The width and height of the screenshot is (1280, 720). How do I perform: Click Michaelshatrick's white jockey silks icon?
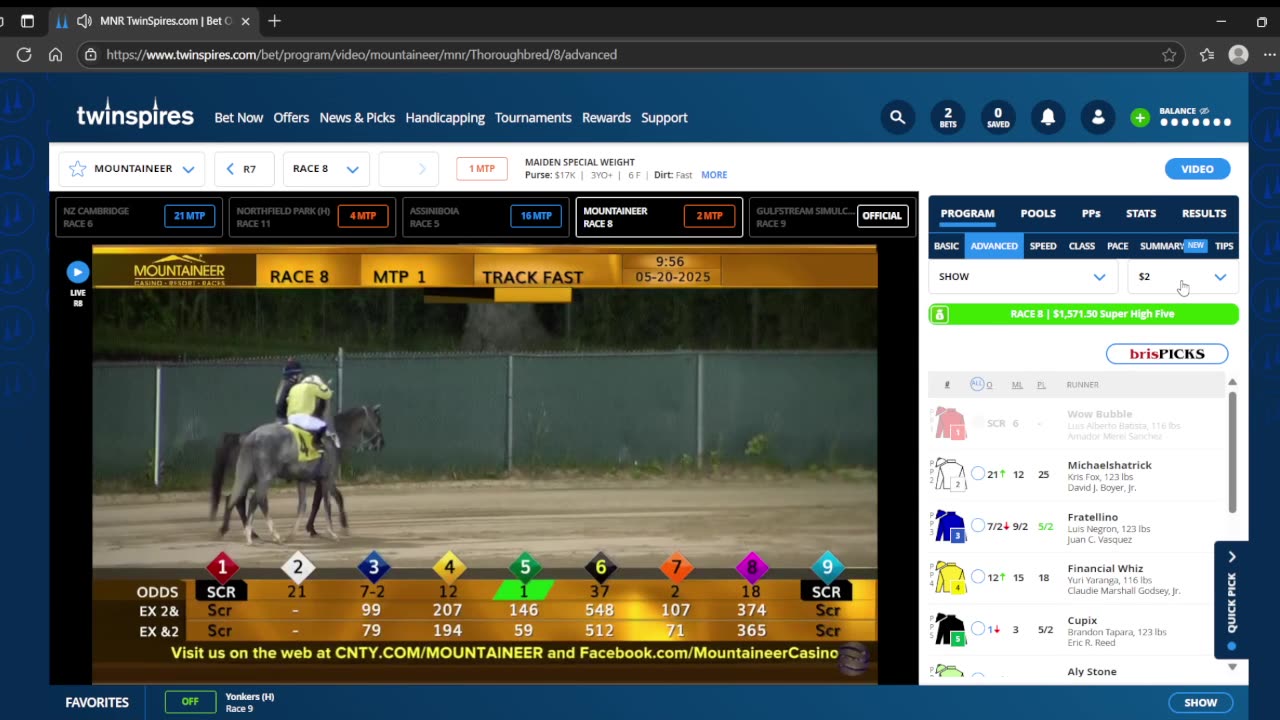point(949,474)
